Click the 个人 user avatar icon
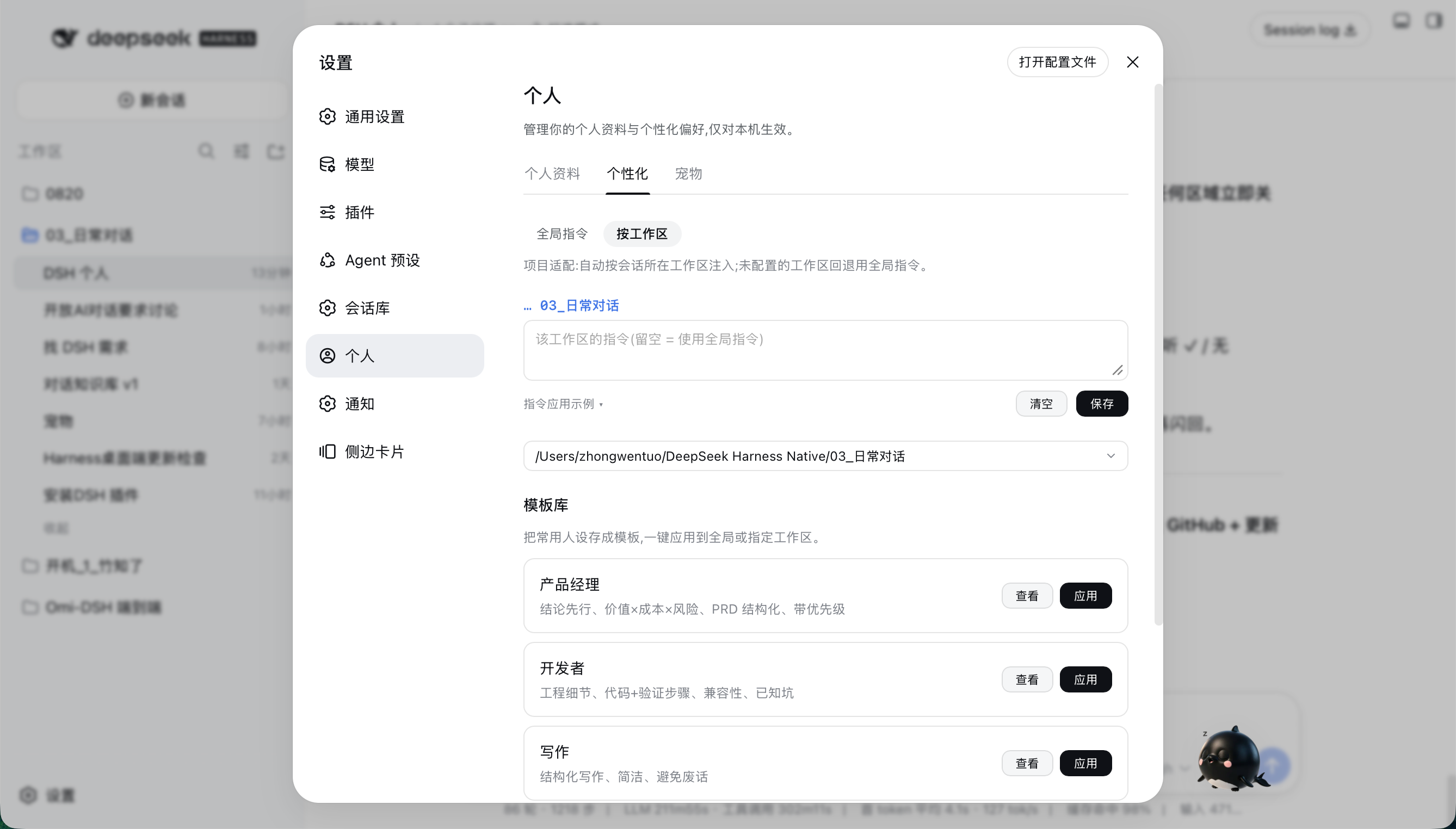The height and width of the screenshot is (829, 1456). pyautogui.click(x=328, y=356)
